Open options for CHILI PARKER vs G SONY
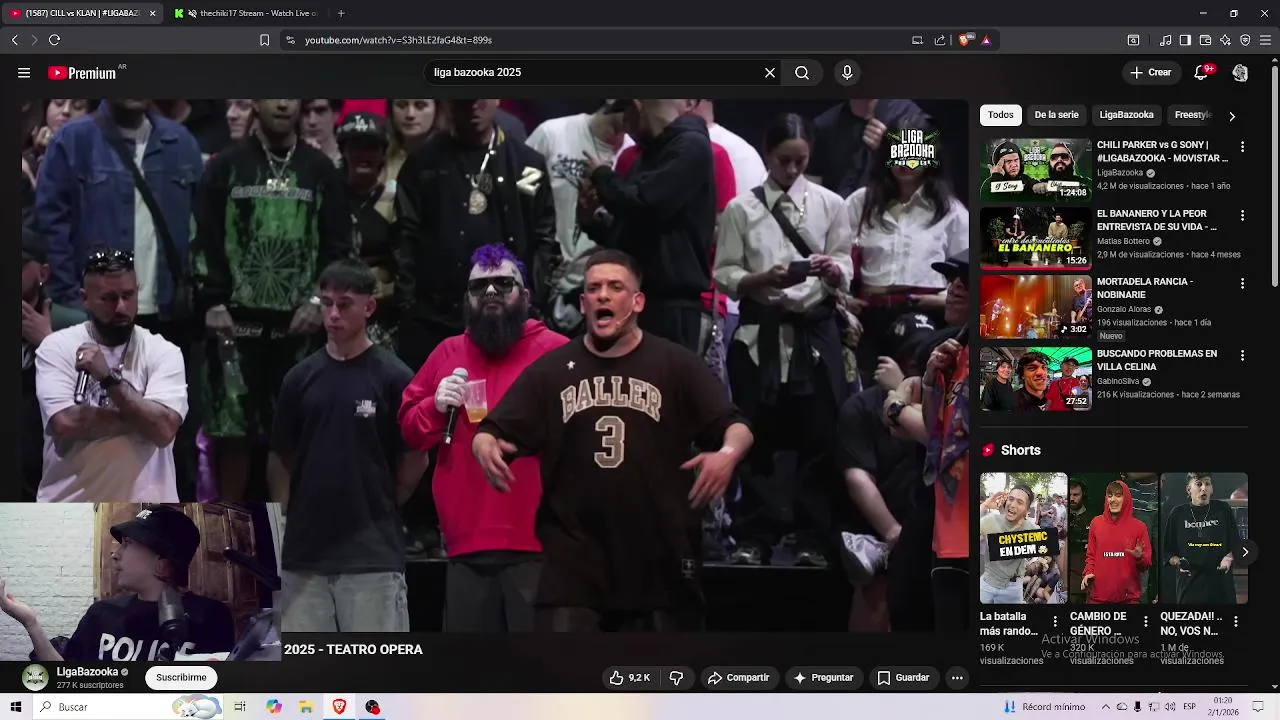 [1242, 147]
